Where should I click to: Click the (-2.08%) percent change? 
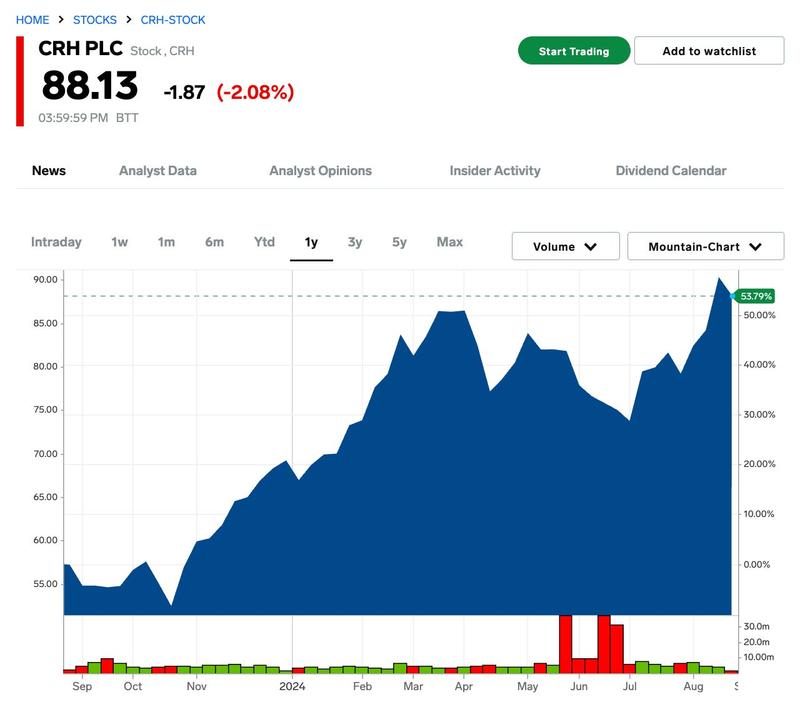point(255,92)
